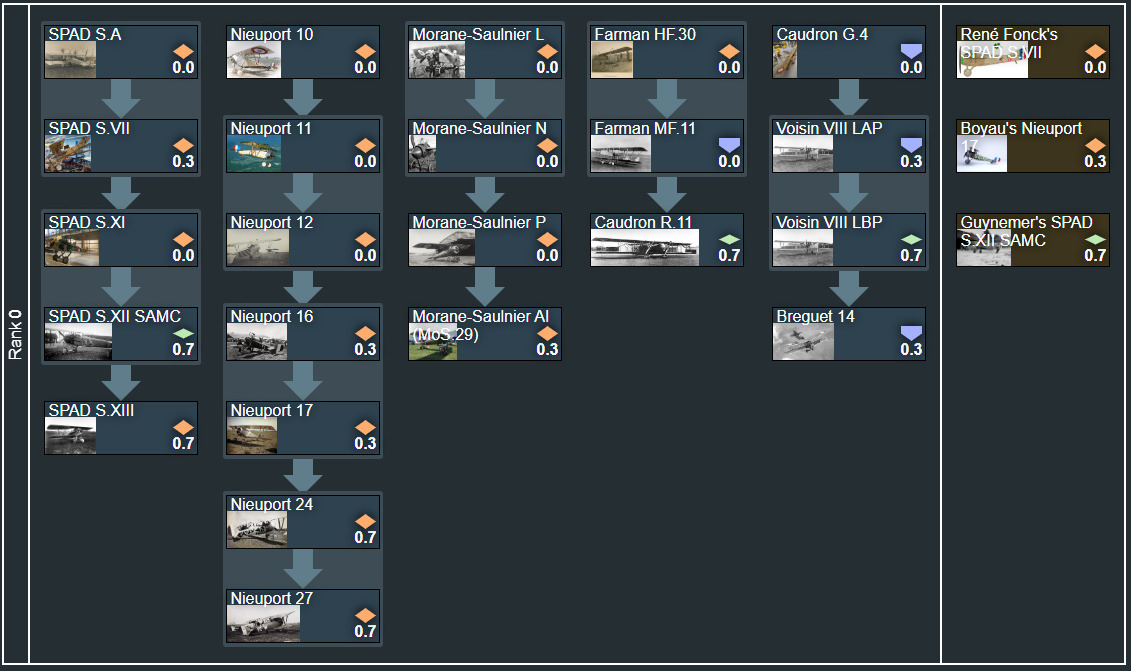Click the green diamond icon on Caudron R.11
The width and height of the screenshot is (1131, 671).
pyautogui.click(x=729, y=240)
